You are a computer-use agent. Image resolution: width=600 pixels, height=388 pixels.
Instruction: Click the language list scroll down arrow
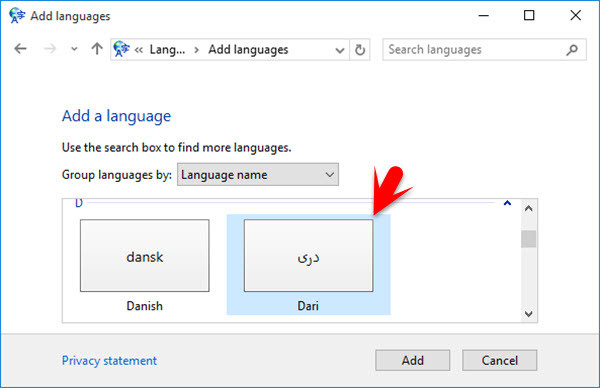(529, 314)
